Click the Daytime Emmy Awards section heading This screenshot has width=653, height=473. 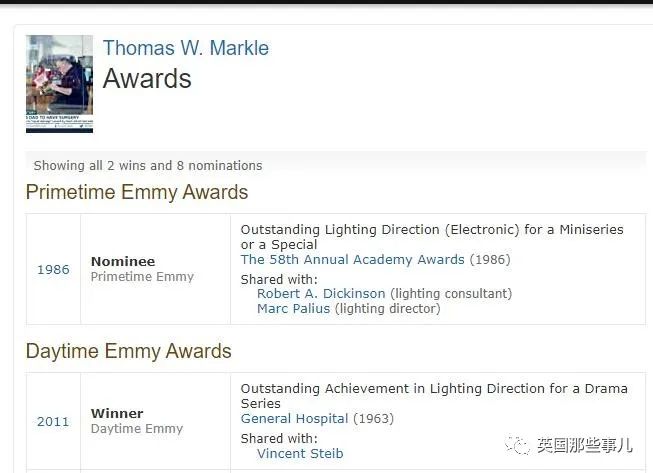(129, 351)
